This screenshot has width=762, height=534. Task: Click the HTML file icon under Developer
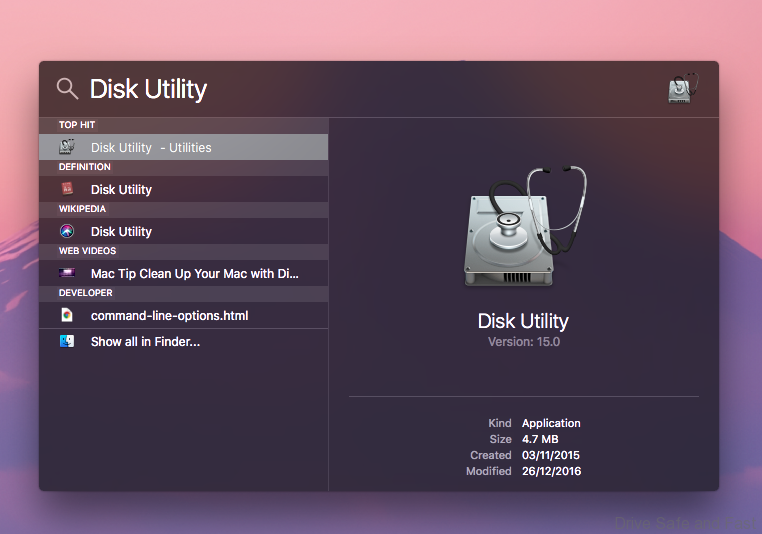(67, 315)
